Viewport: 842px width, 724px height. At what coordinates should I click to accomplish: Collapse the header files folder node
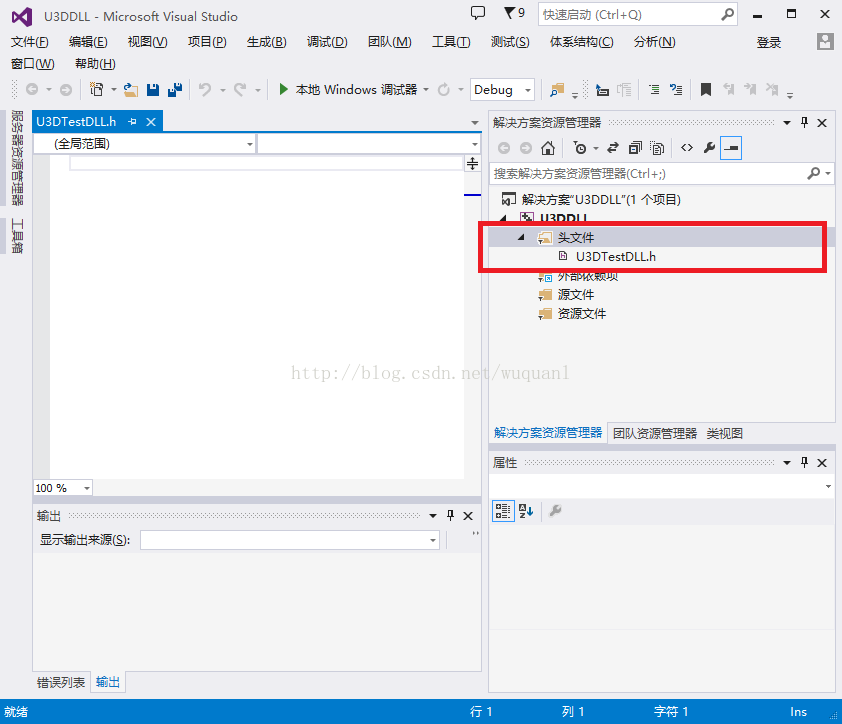520,237
